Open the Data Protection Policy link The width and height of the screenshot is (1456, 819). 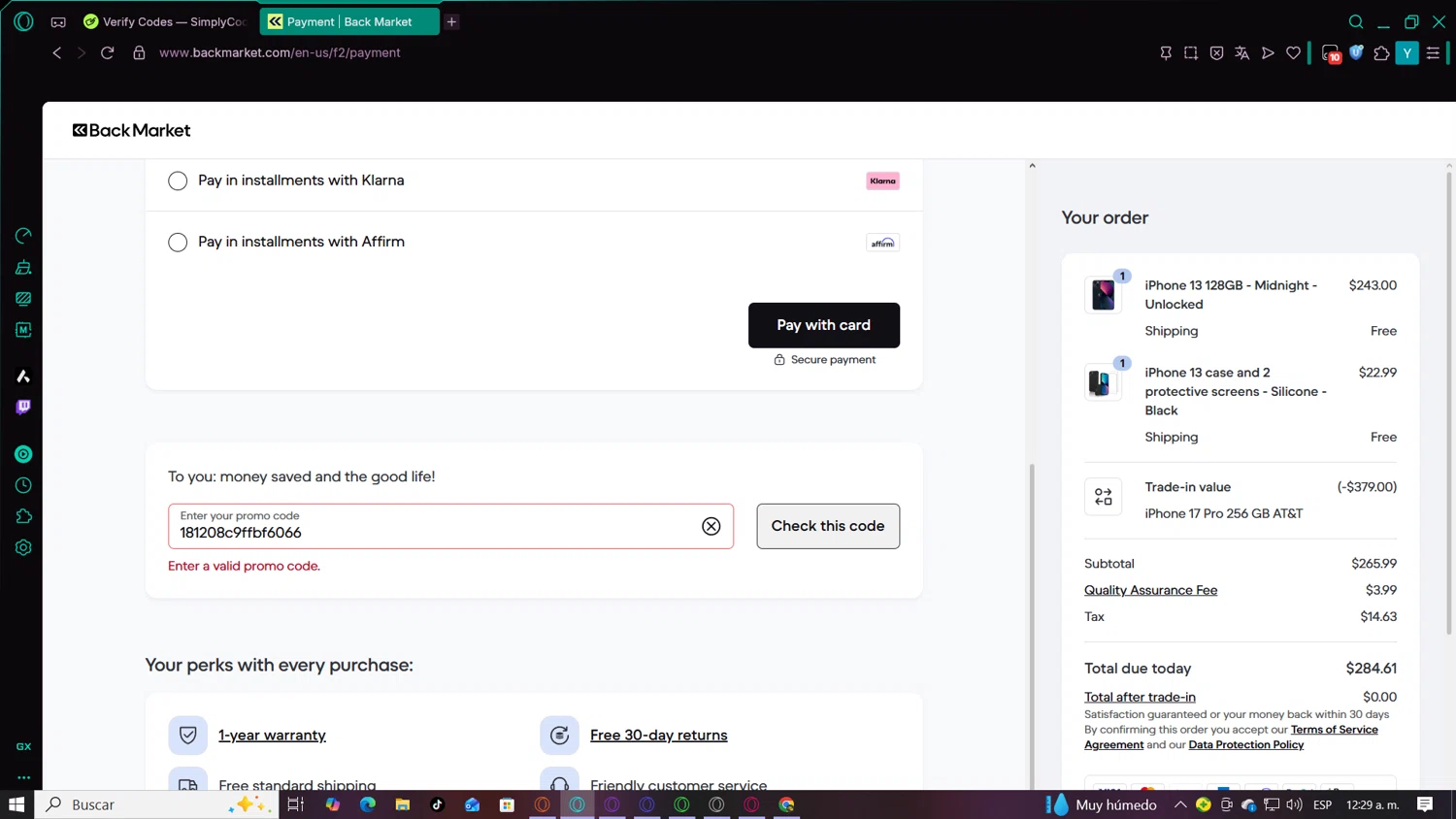point(1246,745)
